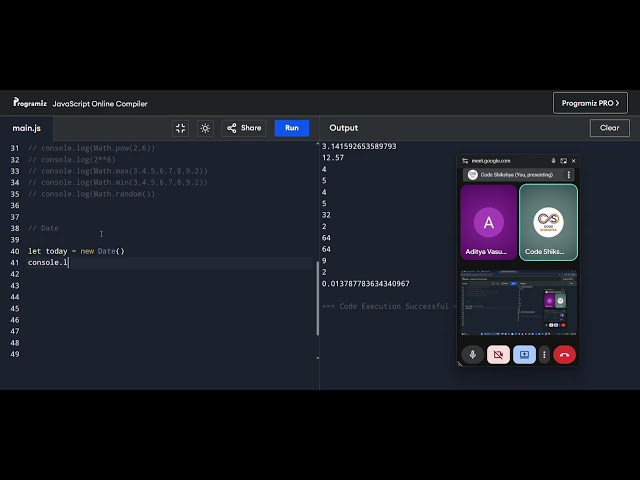This screenshot has height=480, width=640.
Task: Click the Output panel heading
Action: click(344, 128)
